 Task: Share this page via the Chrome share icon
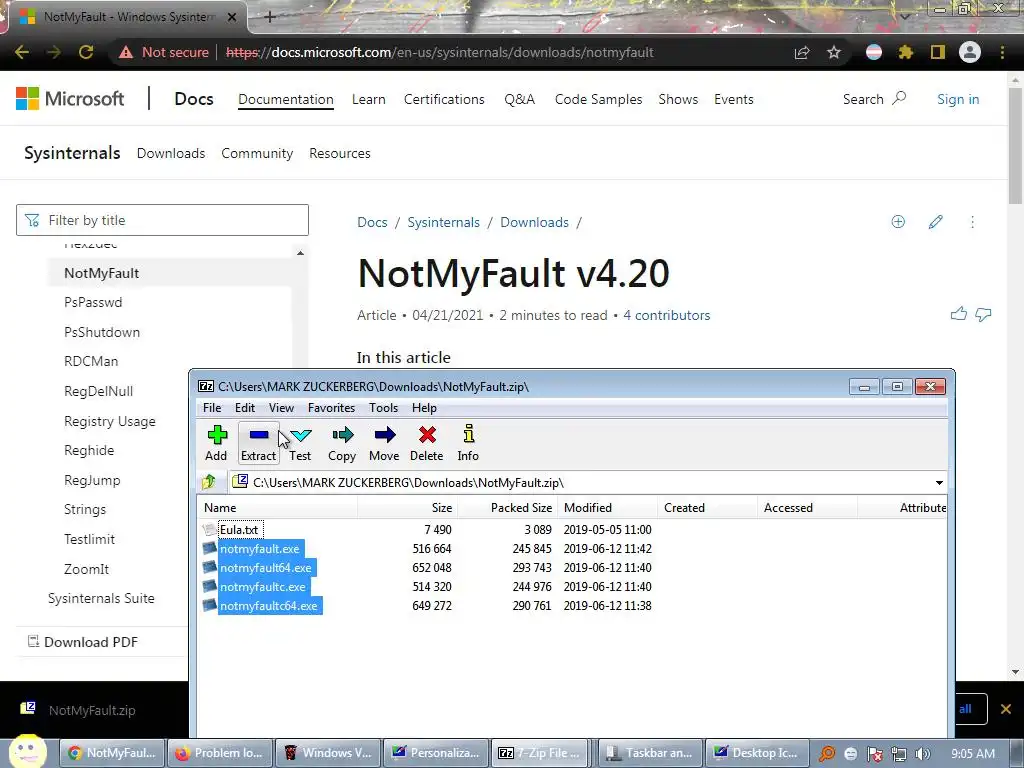pos(802,52)
